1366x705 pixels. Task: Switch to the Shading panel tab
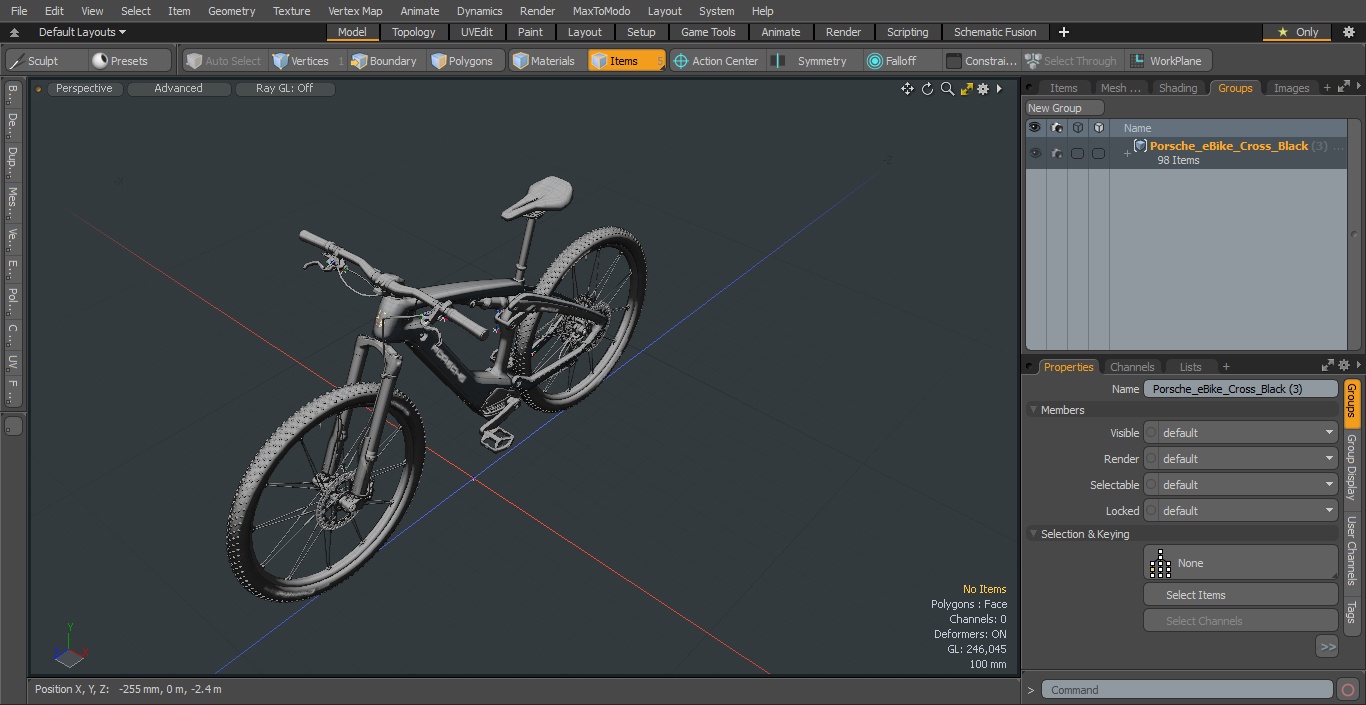coord(1177,88)
